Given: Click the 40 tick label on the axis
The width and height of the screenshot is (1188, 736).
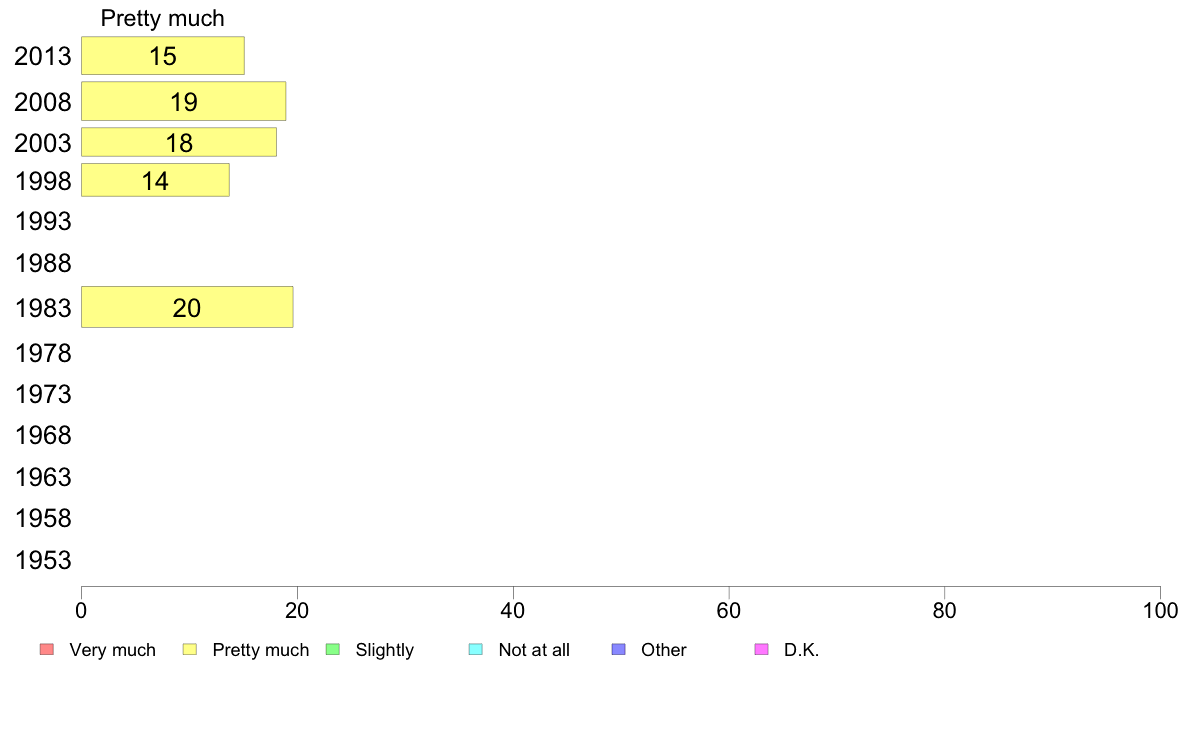Looking at the screenshot, I should [x=513, y=611].
